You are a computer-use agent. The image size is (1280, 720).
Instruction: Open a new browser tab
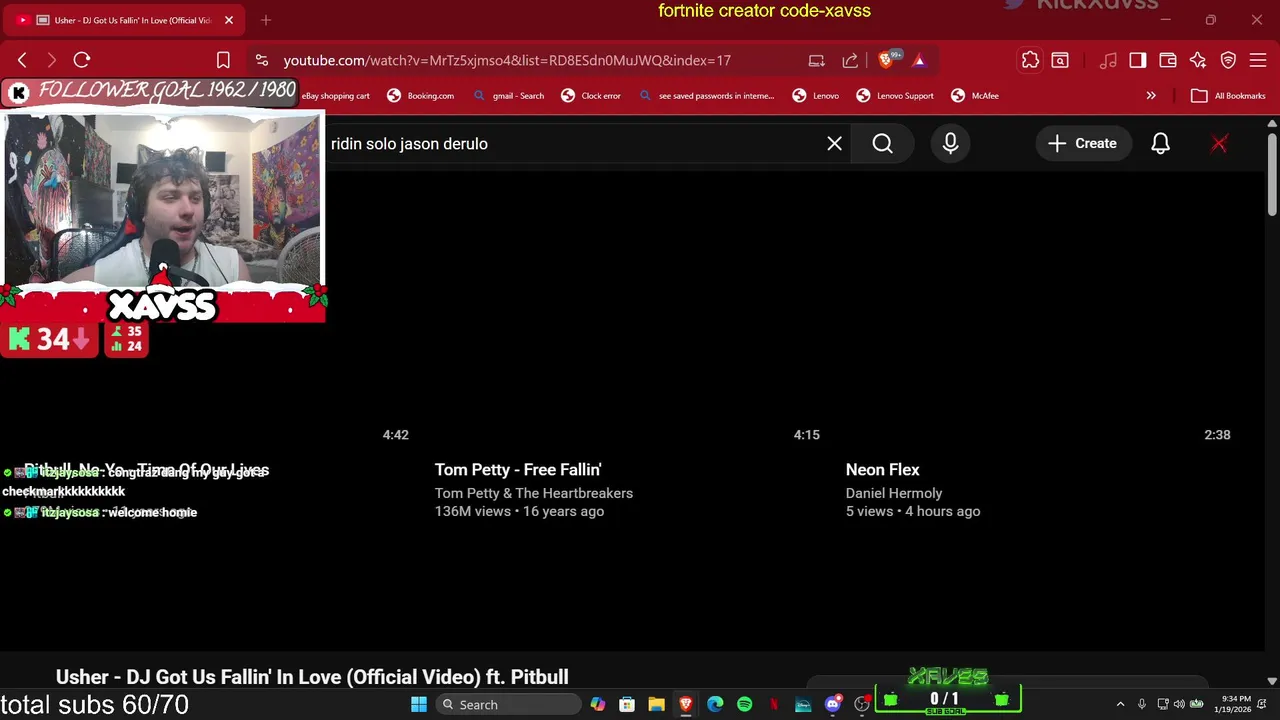[266, 20]
